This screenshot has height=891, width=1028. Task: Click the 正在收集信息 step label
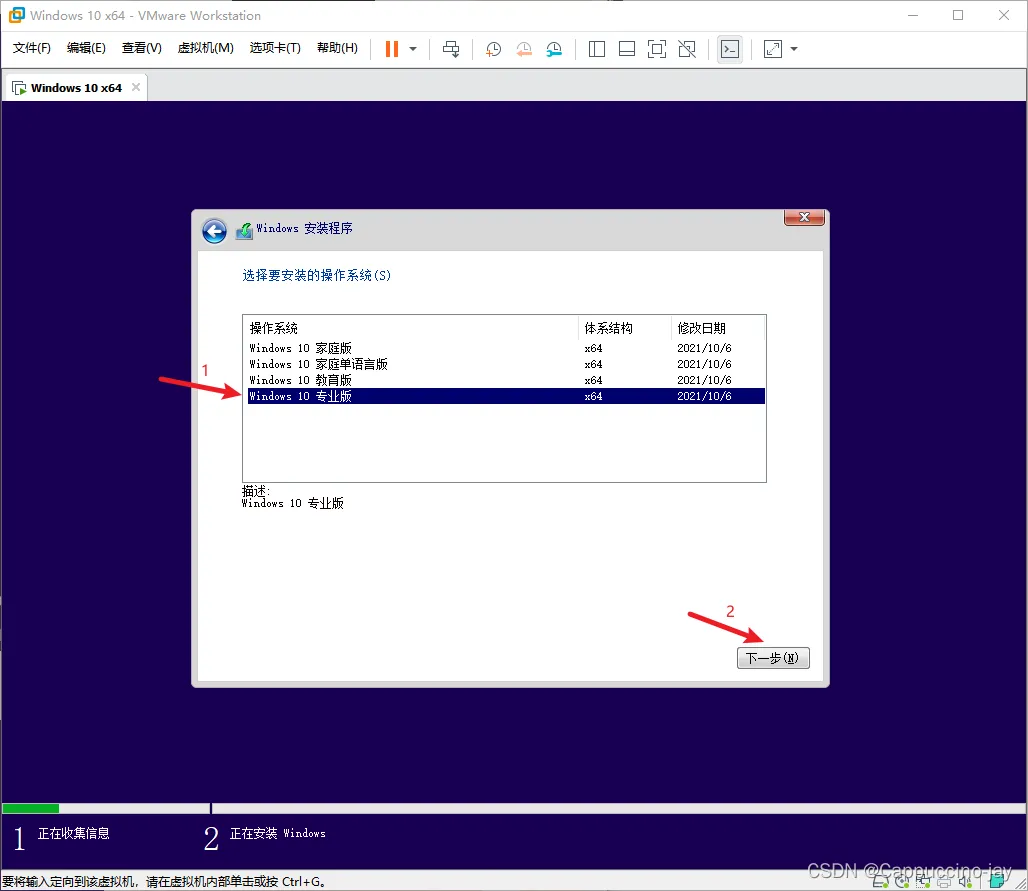coord(73,833)
